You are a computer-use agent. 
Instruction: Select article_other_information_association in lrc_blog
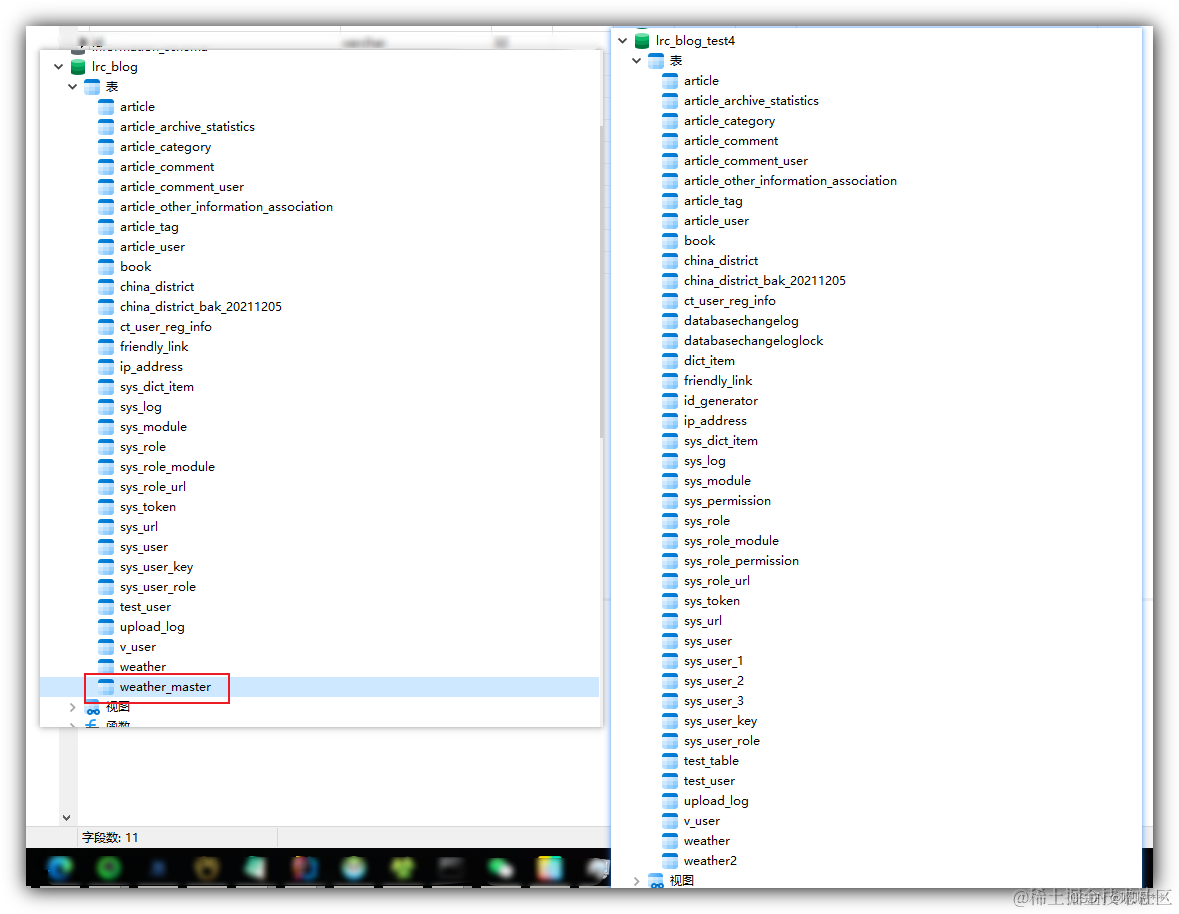click(226, 207)
